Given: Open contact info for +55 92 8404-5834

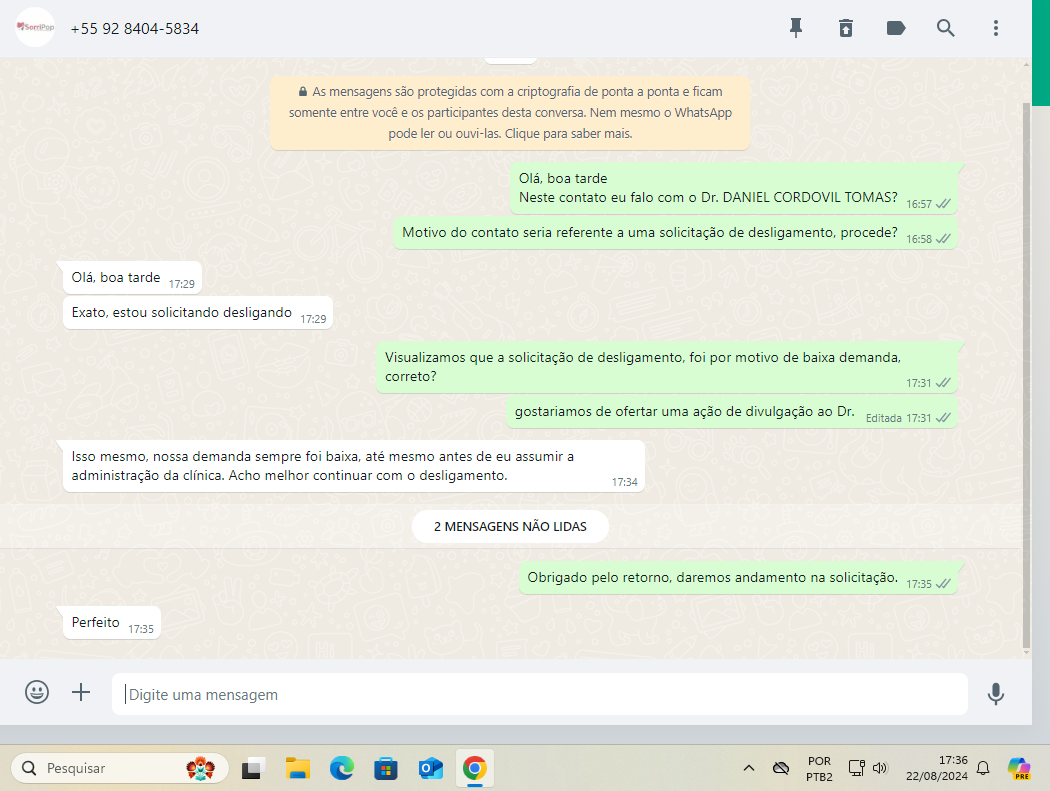Looking at the screenshot, I should (135, 29).
